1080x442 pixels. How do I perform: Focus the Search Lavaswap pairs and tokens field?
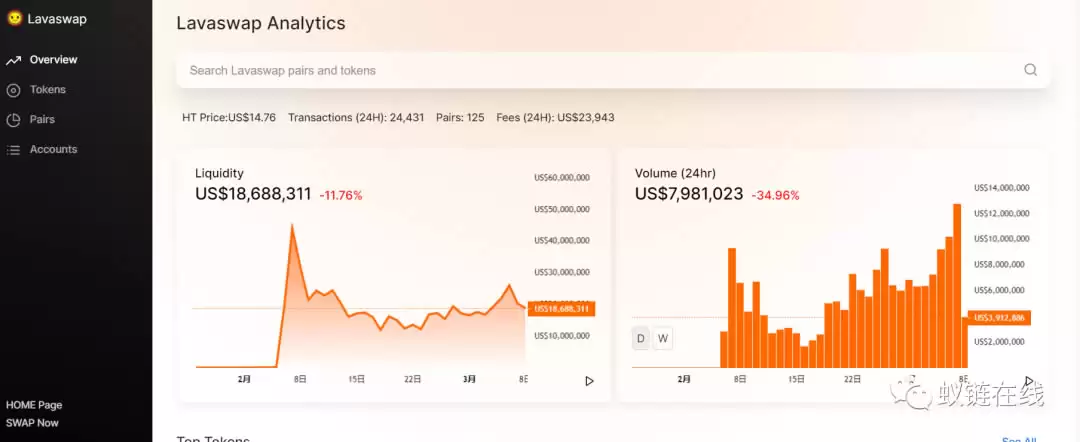pyautogui.click(x=613, y=70)
